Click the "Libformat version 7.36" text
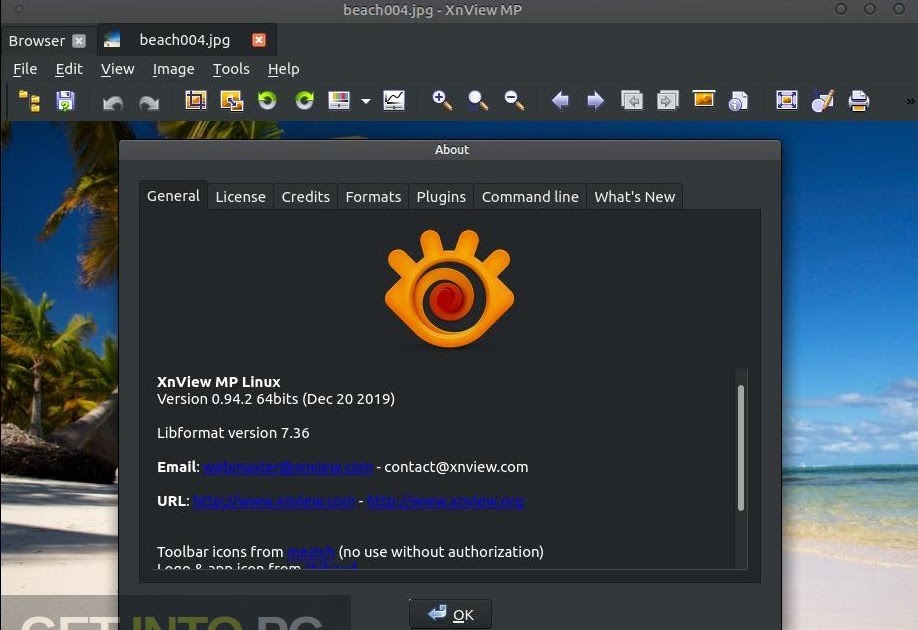Image resolution: width=918 pixels, height=630 pixels. (233, 433)
